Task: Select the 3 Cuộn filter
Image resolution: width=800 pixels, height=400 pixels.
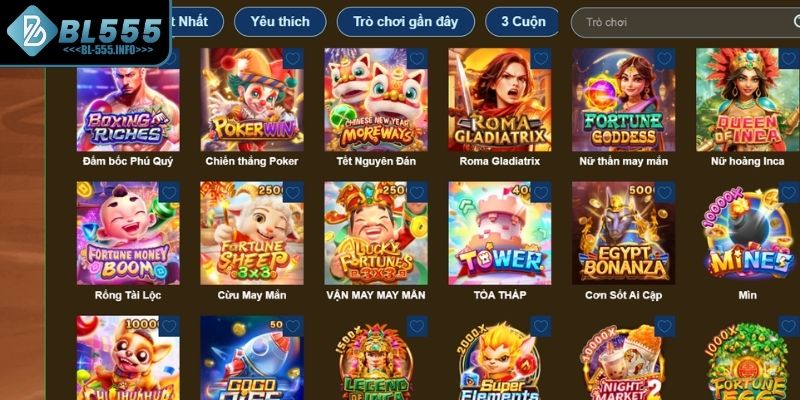Action: [522, 22]
